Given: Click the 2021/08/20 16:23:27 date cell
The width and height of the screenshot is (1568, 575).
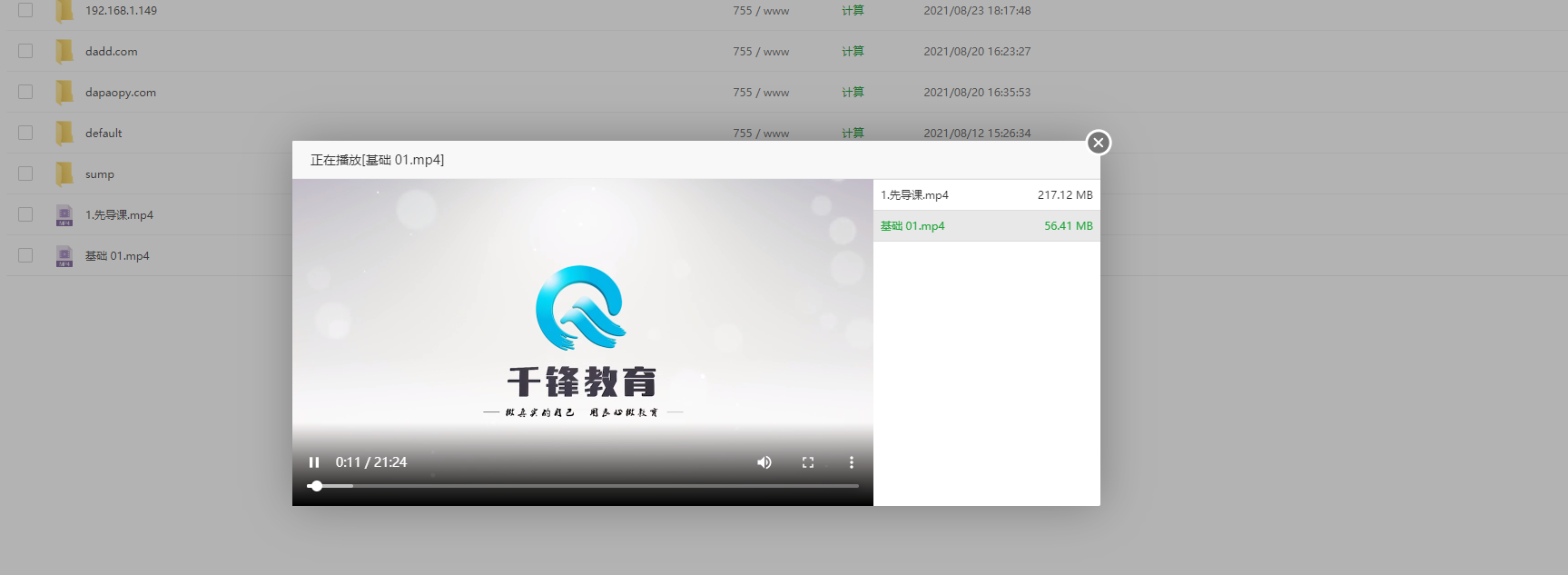Looking at the screenshot, I should click(977, 52).
